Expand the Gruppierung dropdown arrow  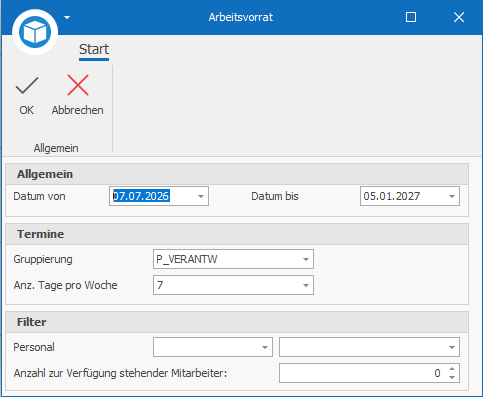306,259
